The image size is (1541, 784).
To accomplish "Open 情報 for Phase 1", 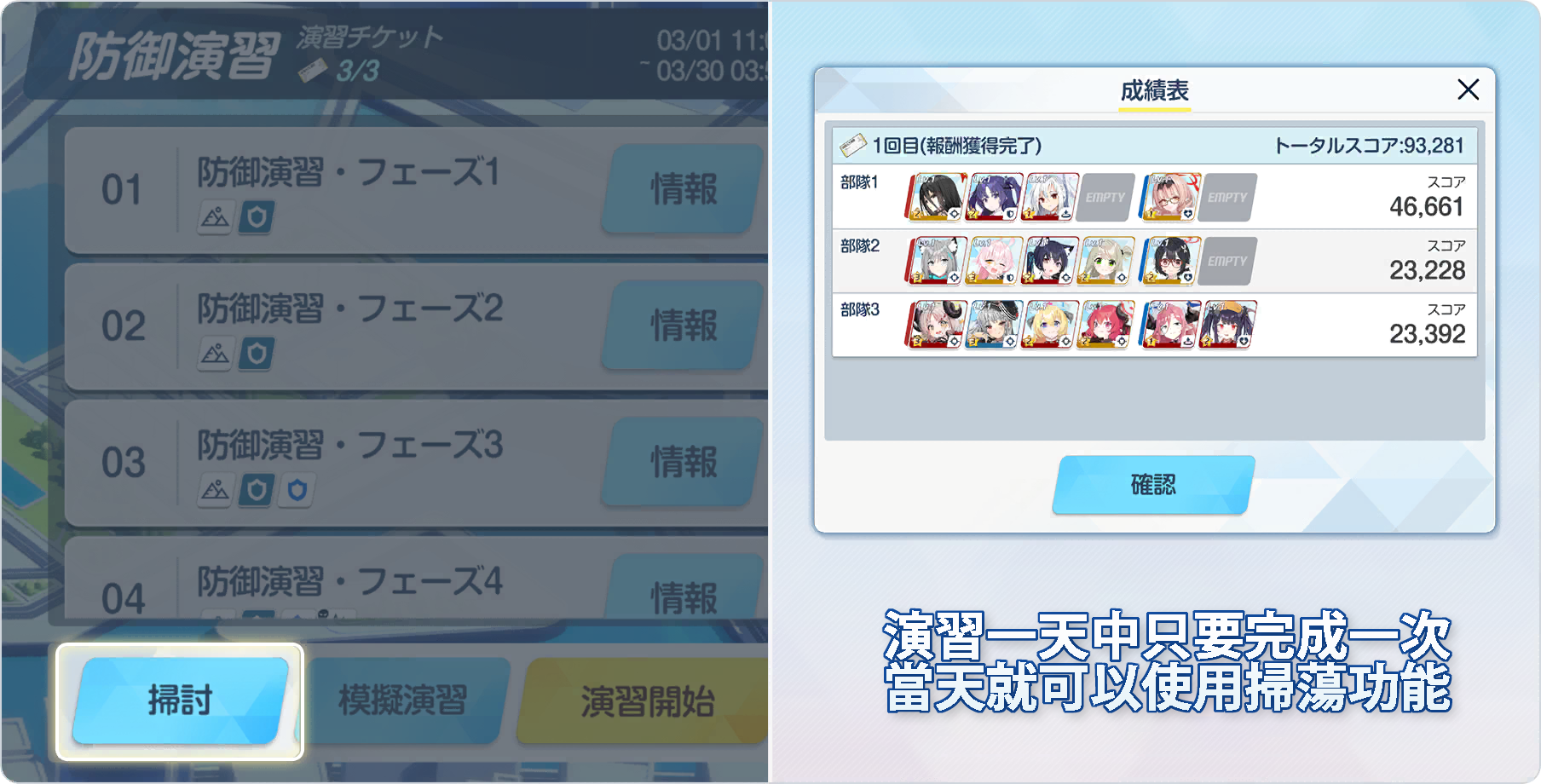I will point(684,189).
